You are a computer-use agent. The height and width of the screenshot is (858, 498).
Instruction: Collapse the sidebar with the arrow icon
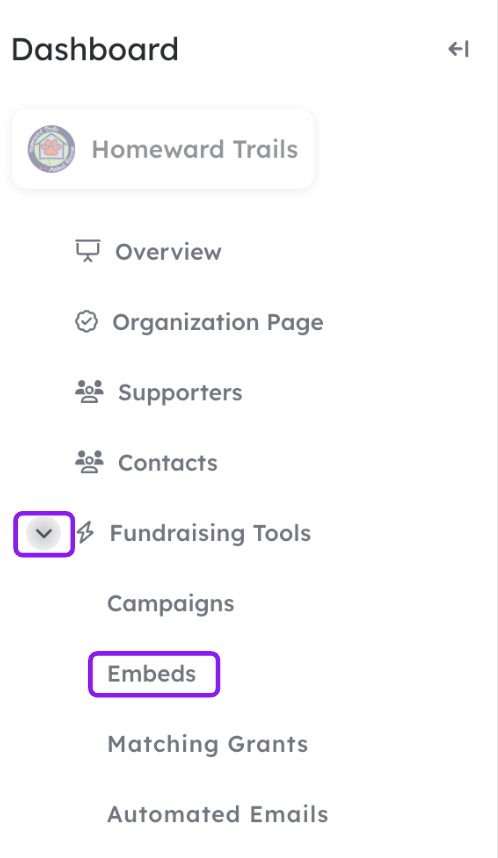coord(458,49)
